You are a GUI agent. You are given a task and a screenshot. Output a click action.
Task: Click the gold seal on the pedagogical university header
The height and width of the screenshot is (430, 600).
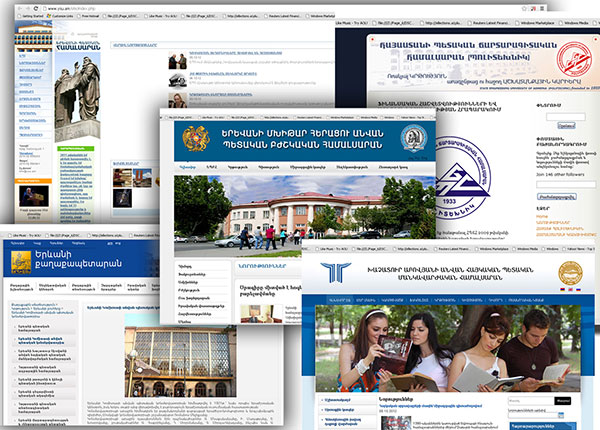[570, 273]
